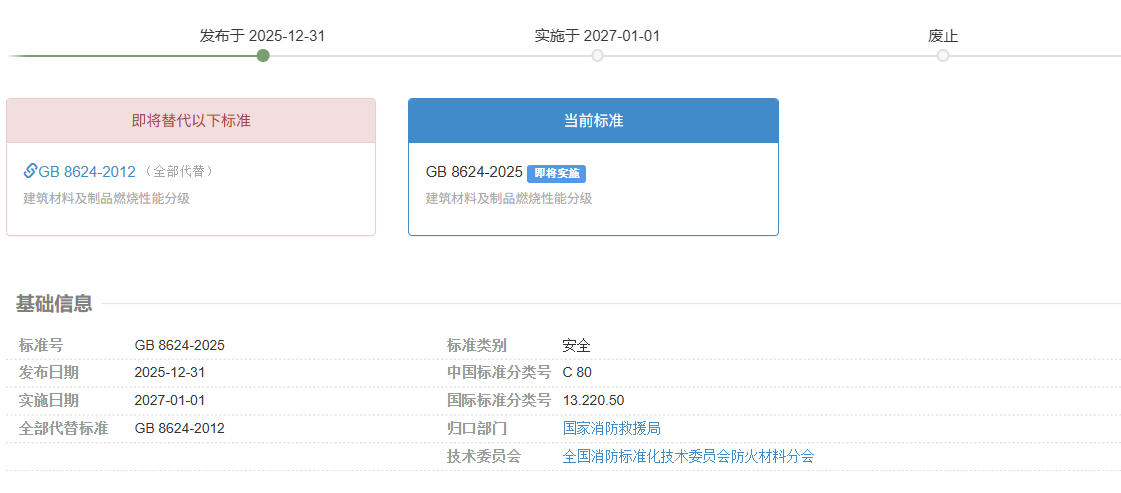Click the green 发布于 2025-12-31 timeline dot
This screenshot has width=1121, height=493.
(x=263, y=56)
